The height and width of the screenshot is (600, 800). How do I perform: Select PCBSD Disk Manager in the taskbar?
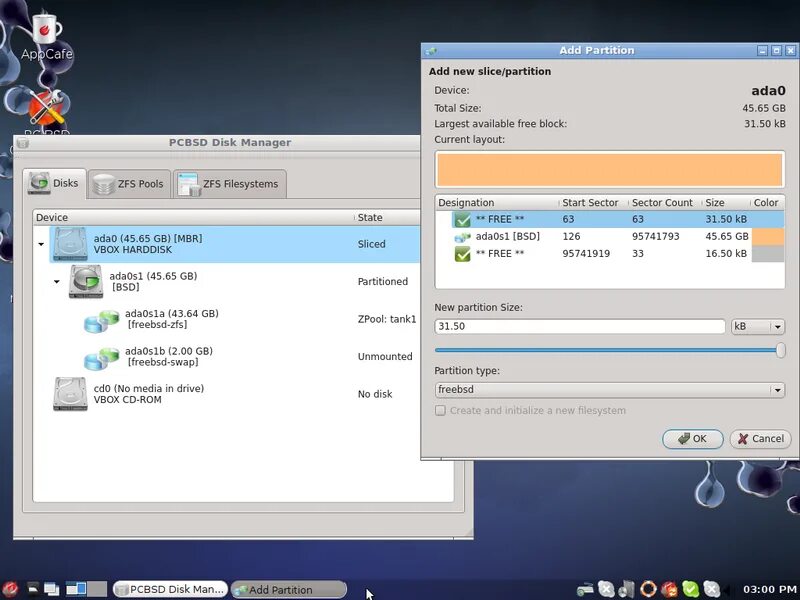[170, 589]
